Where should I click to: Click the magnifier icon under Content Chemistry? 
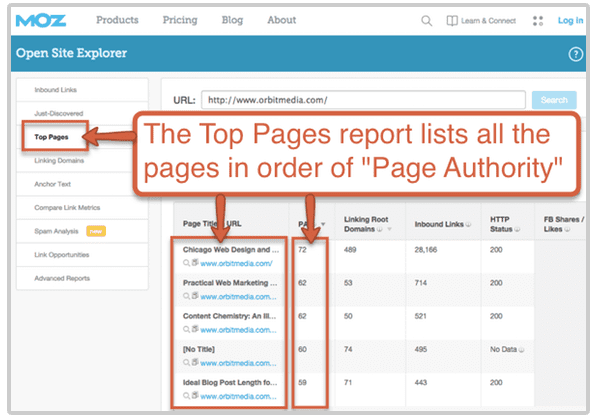pyautogui.click(x=186, y=329)
